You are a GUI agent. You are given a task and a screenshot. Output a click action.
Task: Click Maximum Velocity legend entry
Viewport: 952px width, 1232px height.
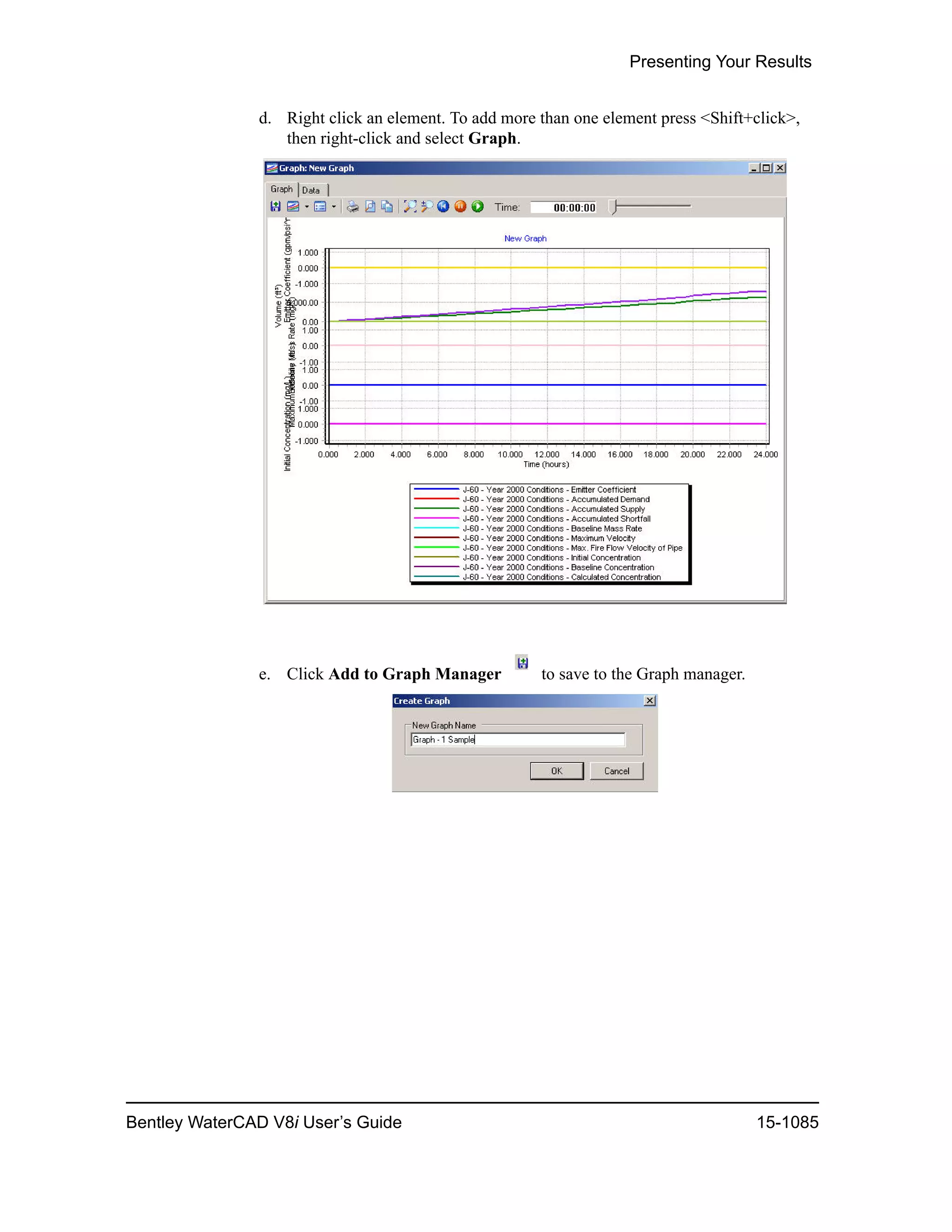pos(524,538)
